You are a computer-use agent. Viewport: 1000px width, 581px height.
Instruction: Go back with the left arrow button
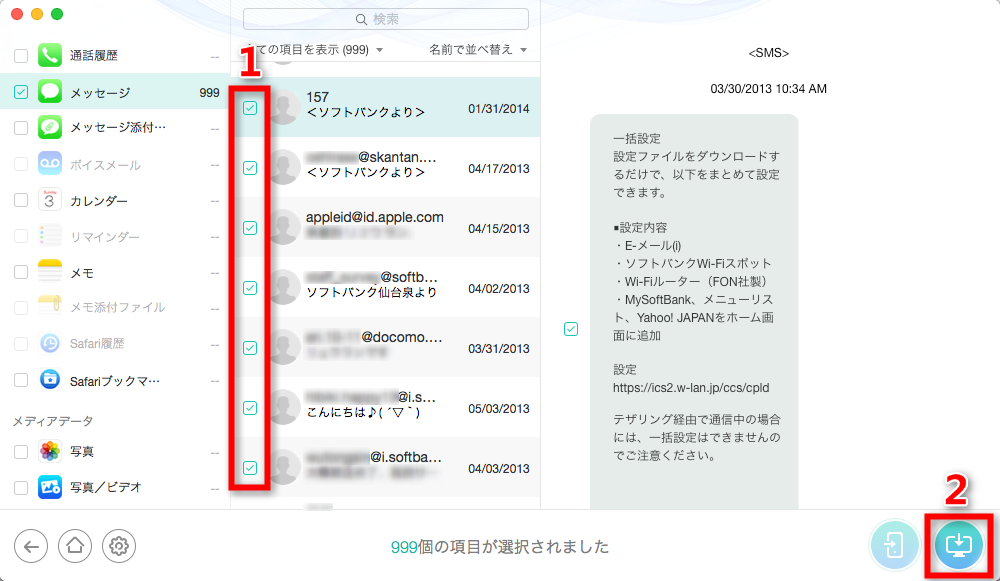31,547
